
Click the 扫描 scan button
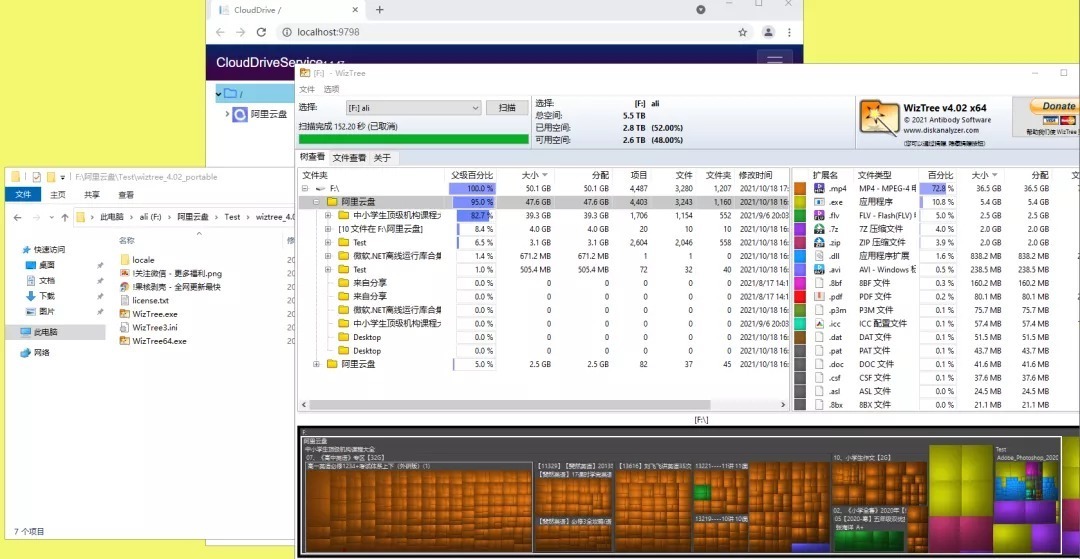(508, 108)
